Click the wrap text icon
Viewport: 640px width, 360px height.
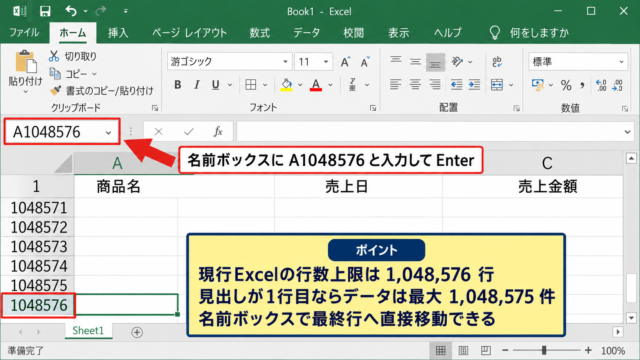pyautogui.click(x=497, y=62)
